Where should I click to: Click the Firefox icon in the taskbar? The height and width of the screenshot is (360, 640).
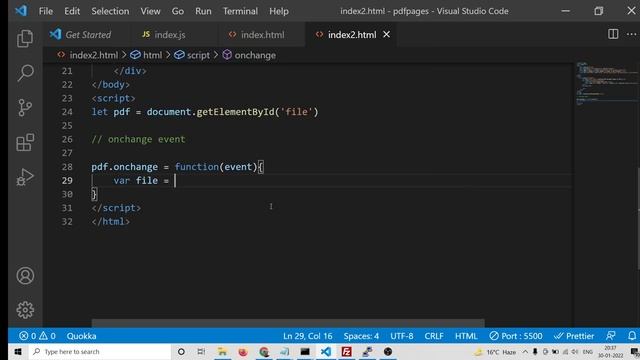pyautogui.click(x=243, y=351)
